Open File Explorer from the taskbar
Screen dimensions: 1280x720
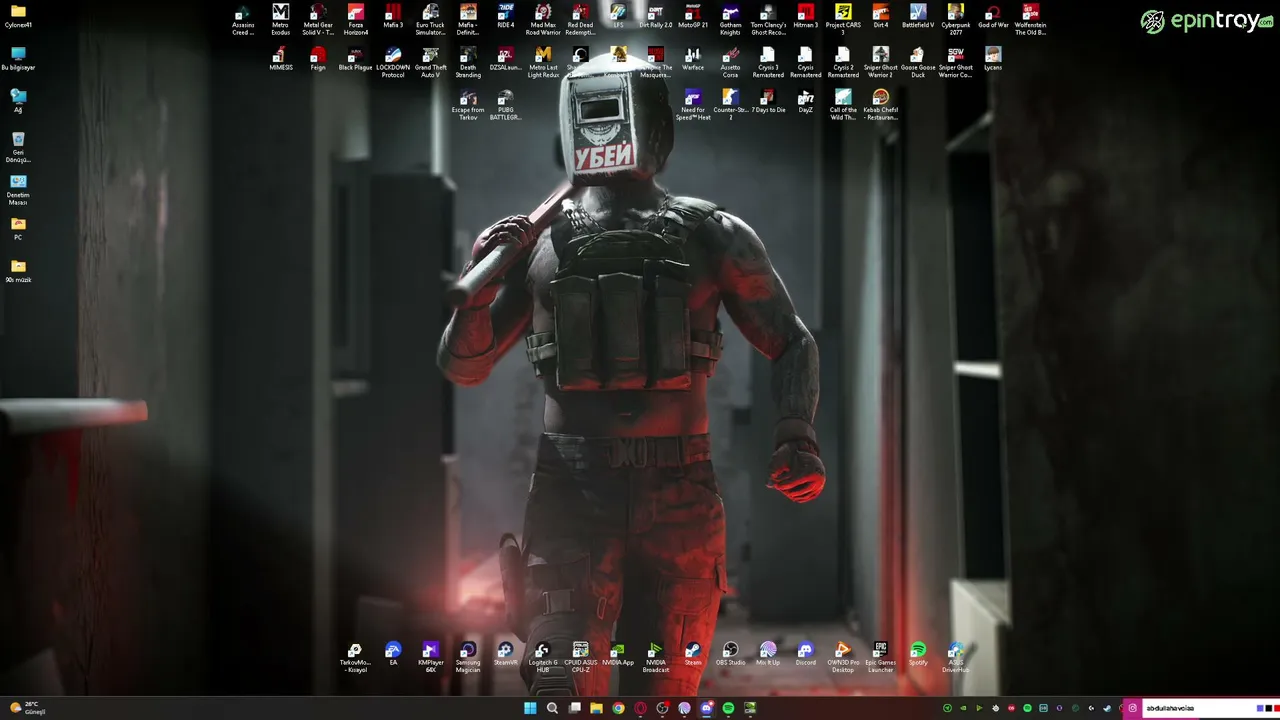[596, 708]
